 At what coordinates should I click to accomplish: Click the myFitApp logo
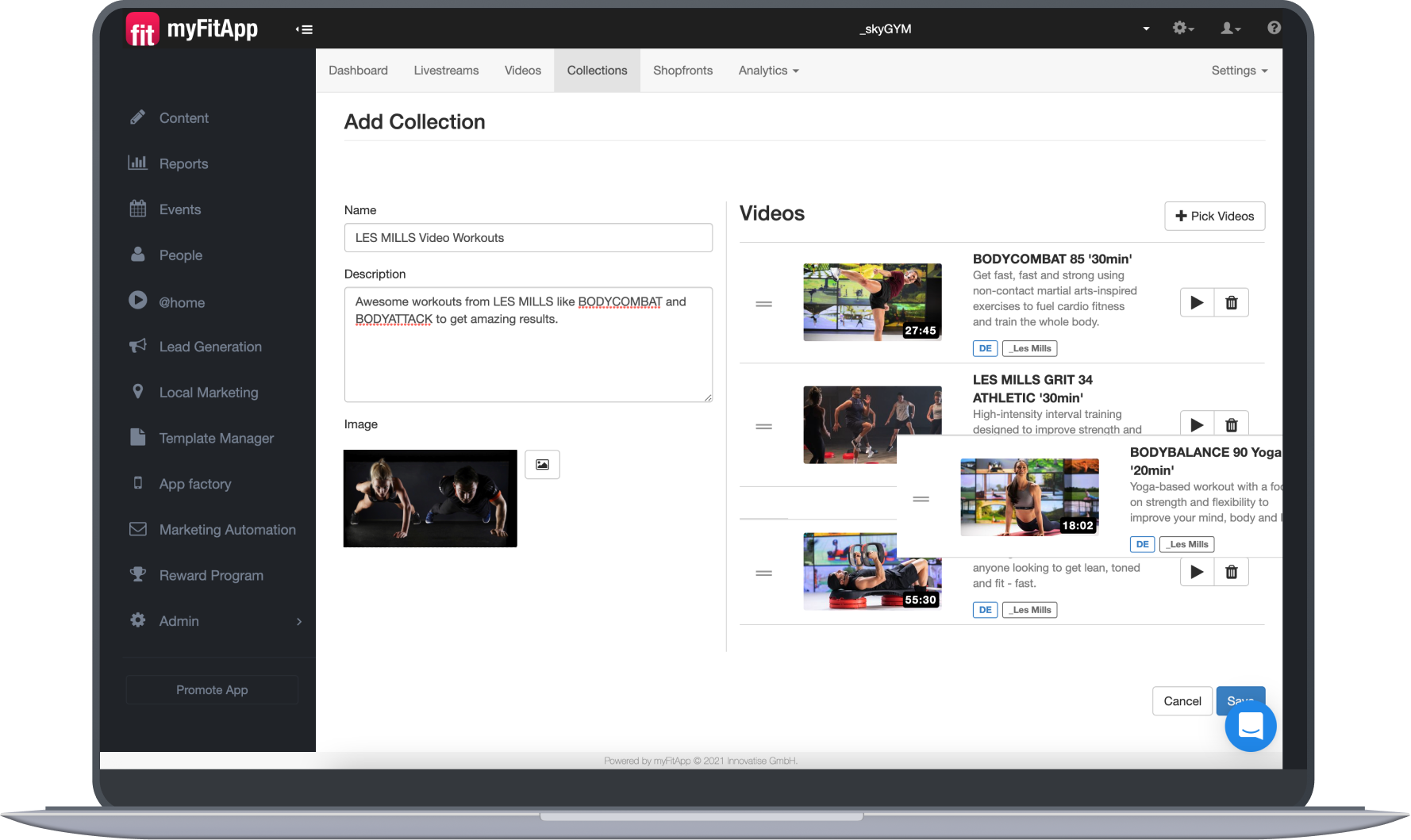[x=192, y=29]
